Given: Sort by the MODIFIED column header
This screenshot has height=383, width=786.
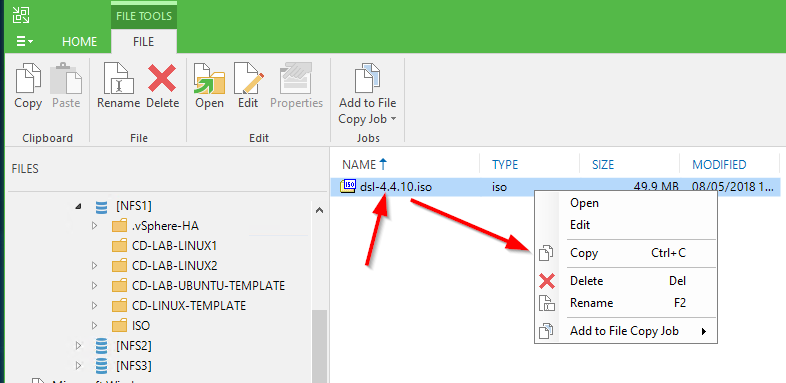Looking at the screenshot, I should tap(719, 164).
